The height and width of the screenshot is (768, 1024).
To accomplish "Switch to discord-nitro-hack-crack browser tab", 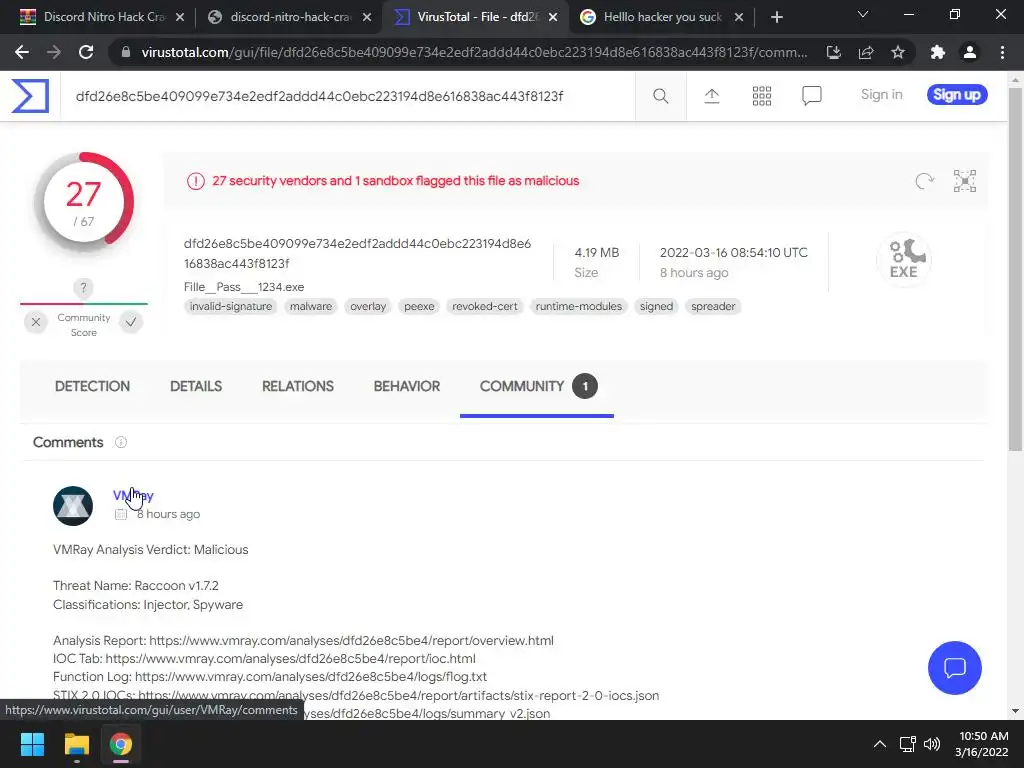I will point(290,17).
